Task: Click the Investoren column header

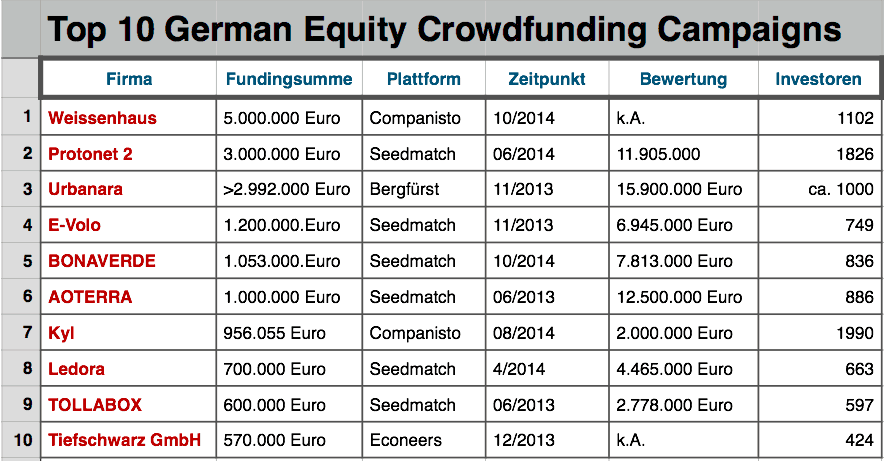Action: point(819,79)
